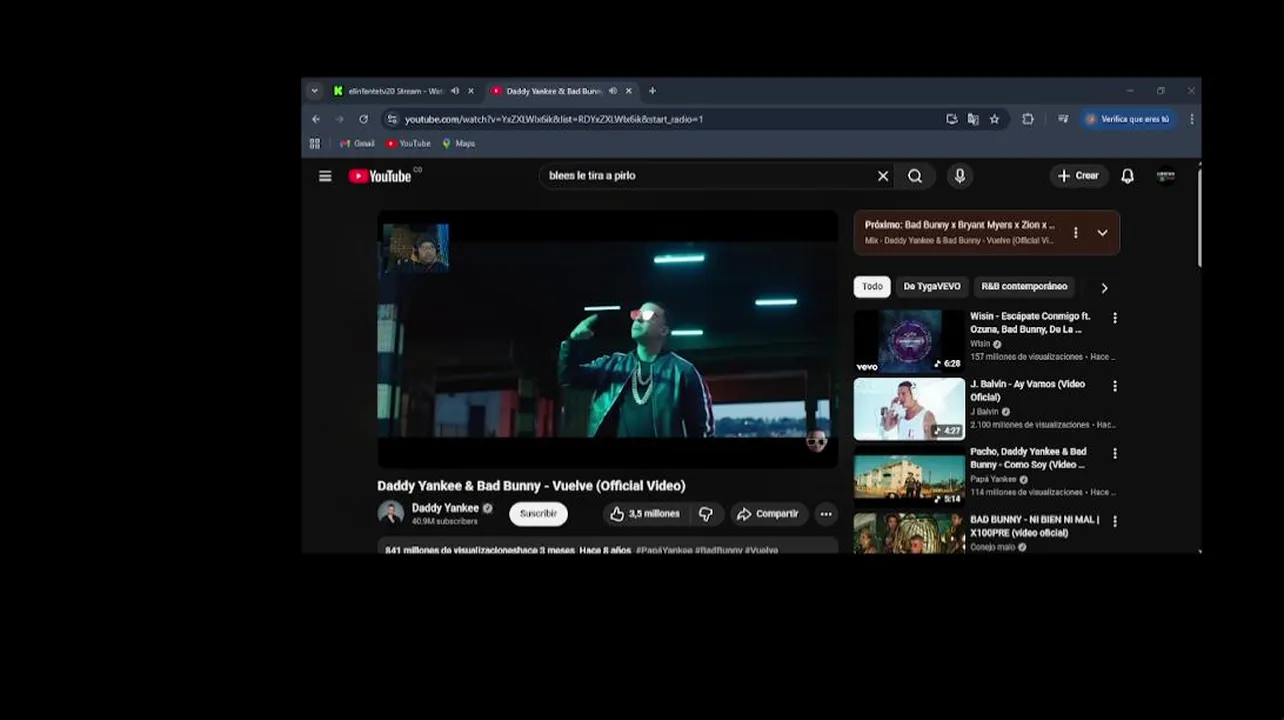
Task: Open options for BAD BUNNY NI BIEN NI MAL
Action: click(x=1115, y=521)
